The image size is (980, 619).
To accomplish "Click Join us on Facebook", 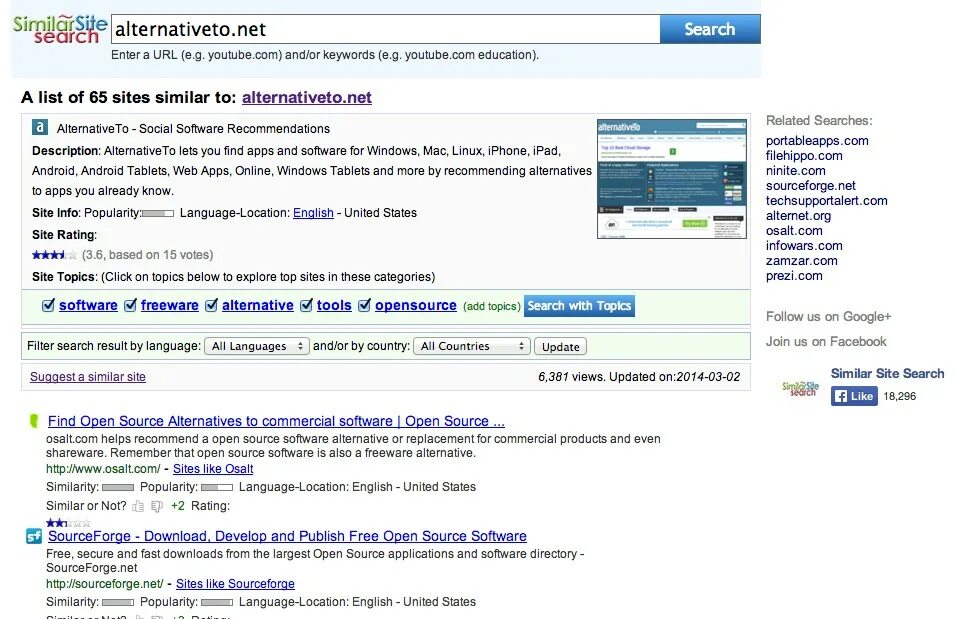I will point(826,342).
